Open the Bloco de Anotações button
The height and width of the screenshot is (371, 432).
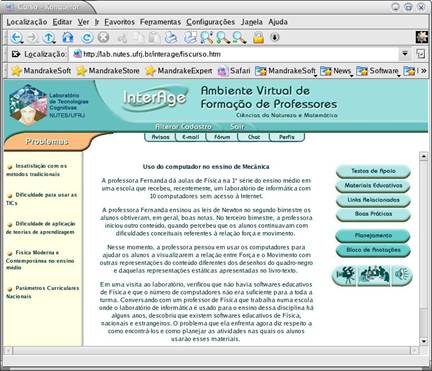[x=373, y=250]
